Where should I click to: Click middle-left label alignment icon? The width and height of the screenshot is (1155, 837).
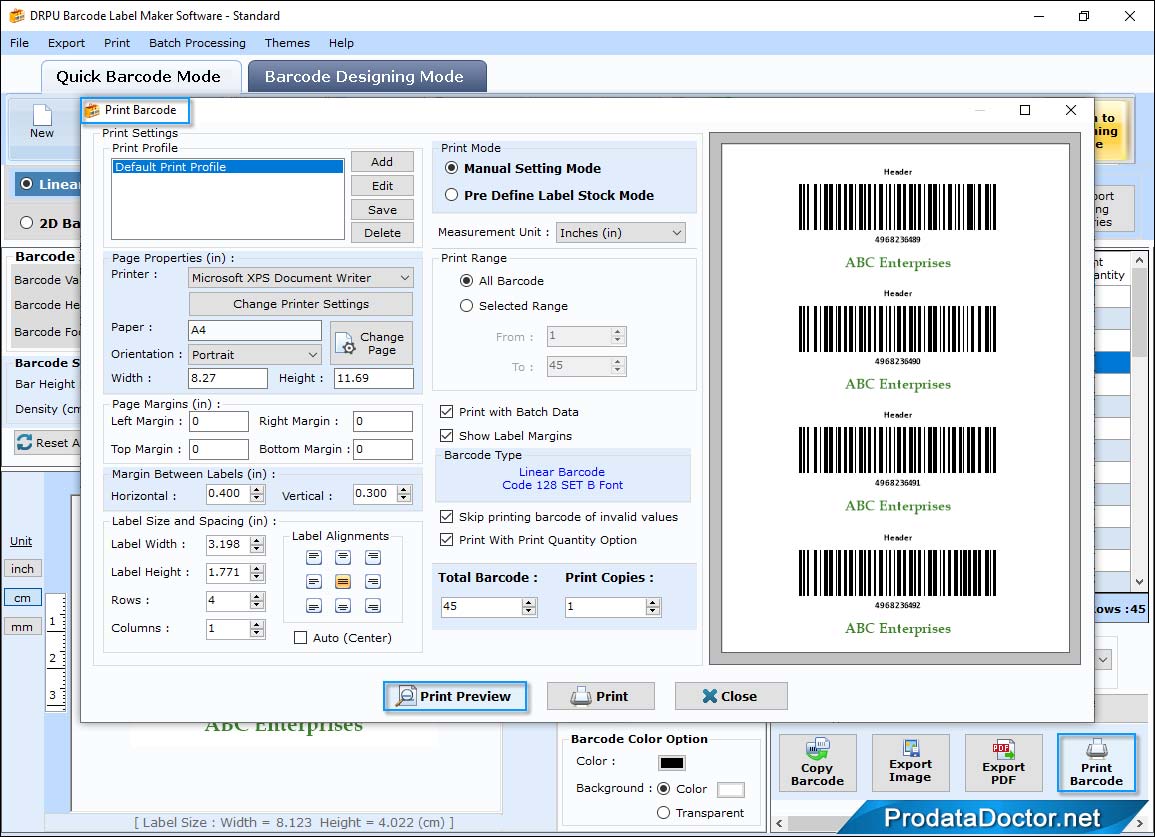(x=314, y=582)
